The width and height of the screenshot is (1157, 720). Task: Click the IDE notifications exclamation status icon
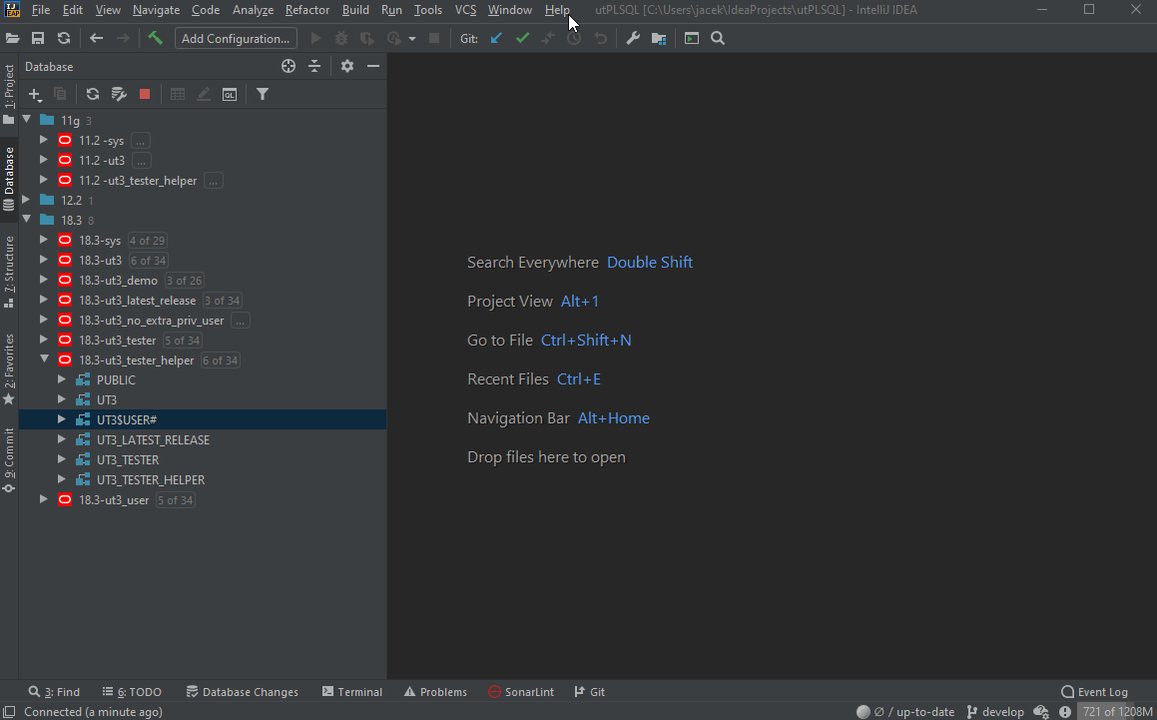pos(1065,712)
